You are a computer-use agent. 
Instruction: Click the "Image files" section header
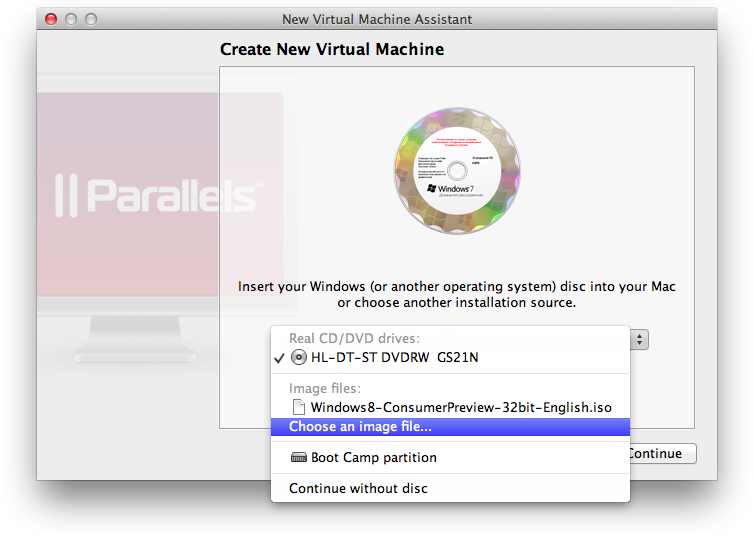tap(324, 388)
